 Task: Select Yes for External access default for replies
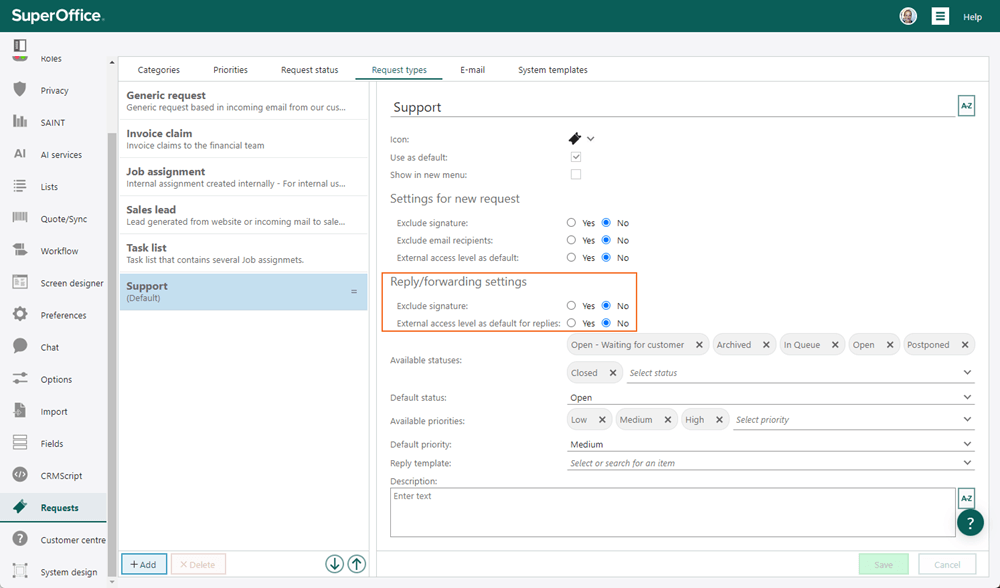pos(571,323)
